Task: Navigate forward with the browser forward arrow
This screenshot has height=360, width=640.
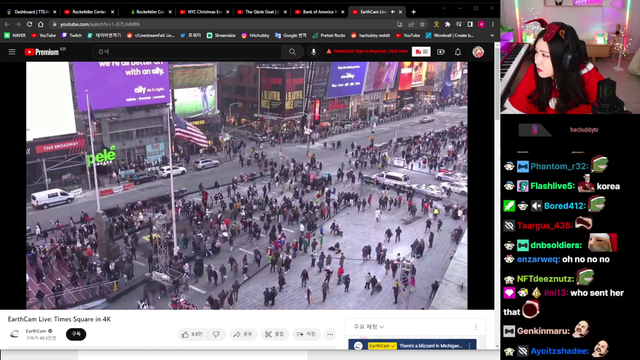Action: 18,24
